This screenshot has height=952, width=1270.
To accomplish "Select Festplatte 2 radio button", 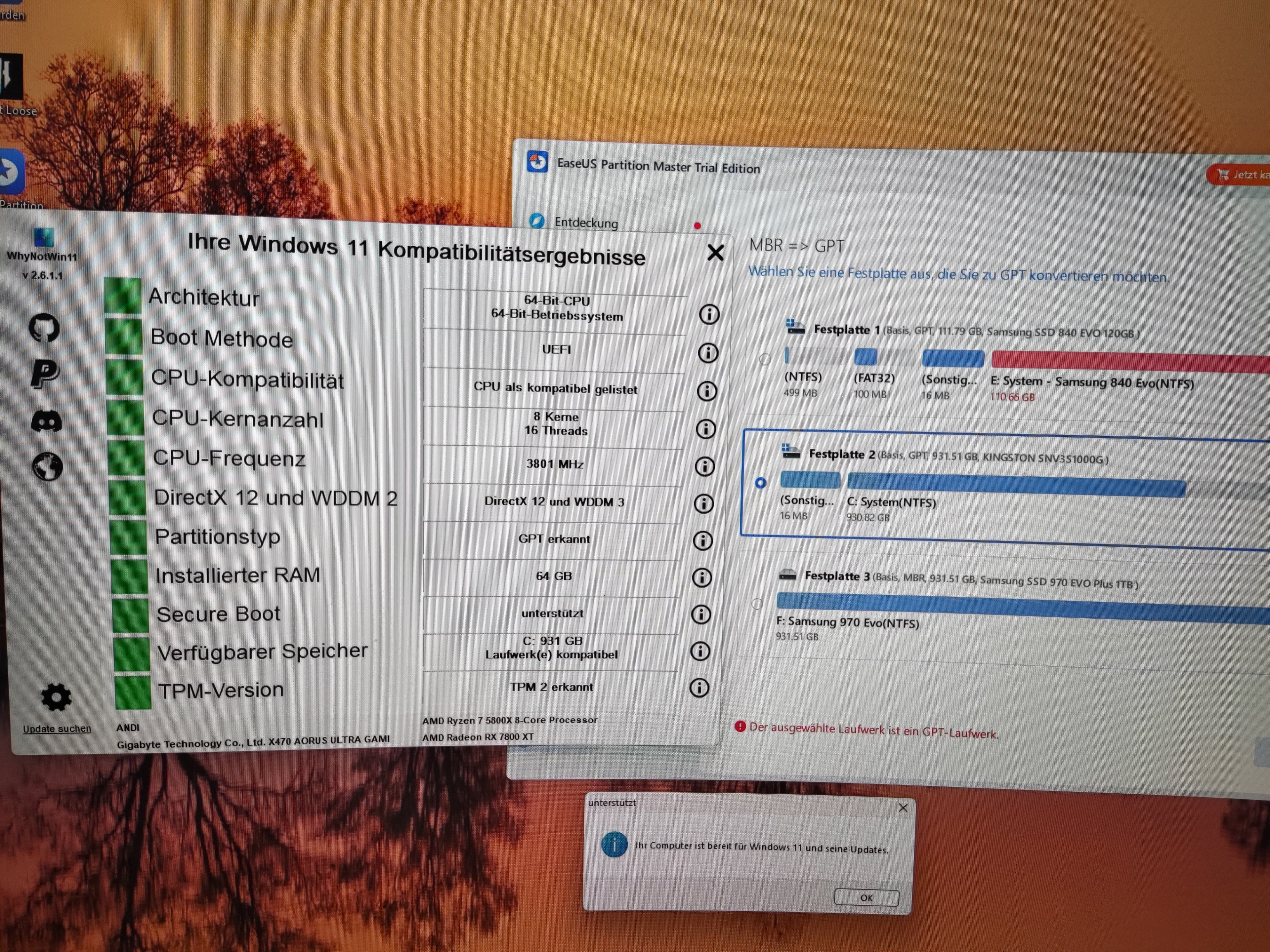I will (x=761, y=483).
